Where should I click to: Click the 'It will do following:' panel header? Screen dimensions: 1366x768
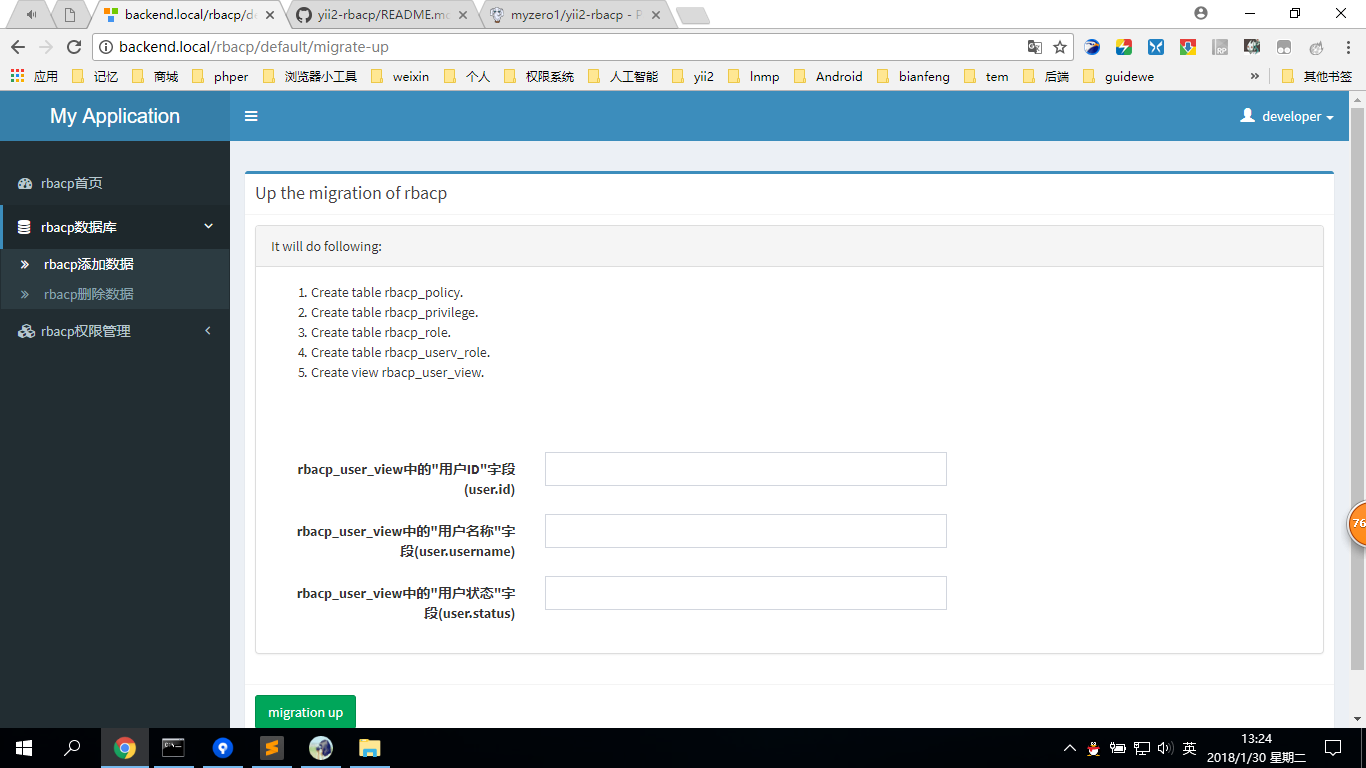click(x=789, y=246)
